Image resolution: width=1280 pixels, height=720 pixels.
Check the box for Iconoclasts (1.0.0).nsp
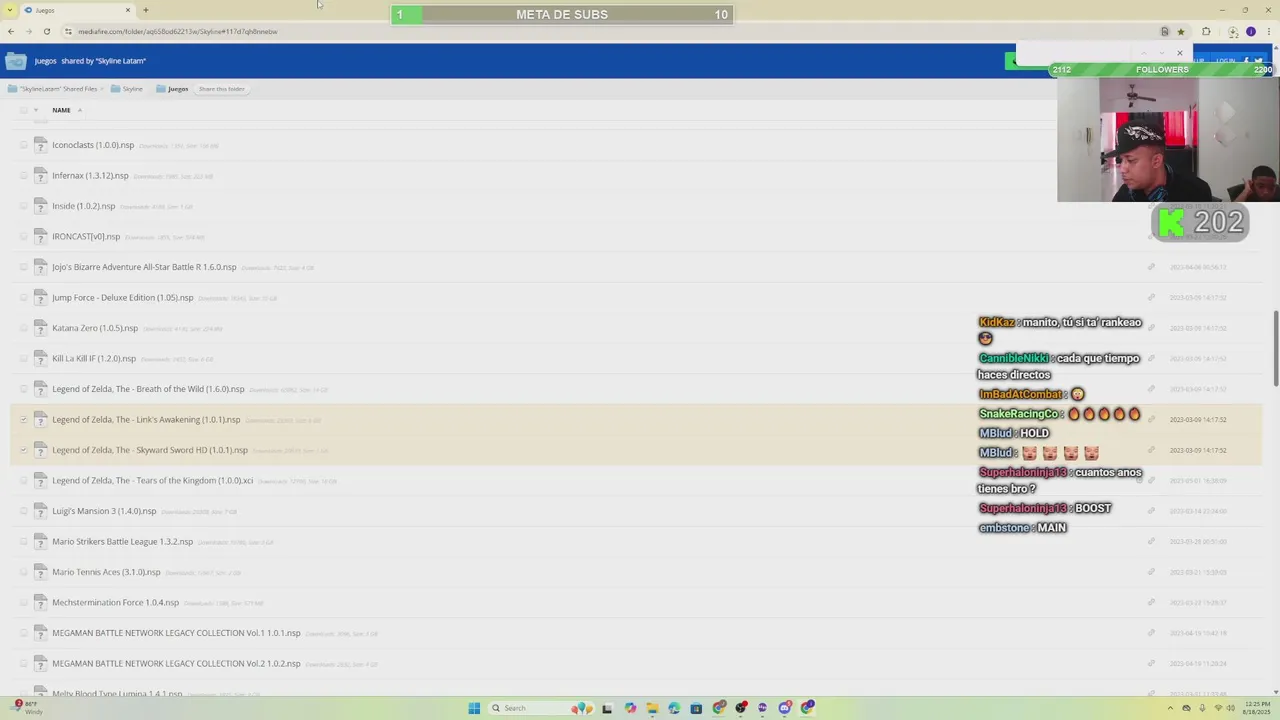pos(23,145)
